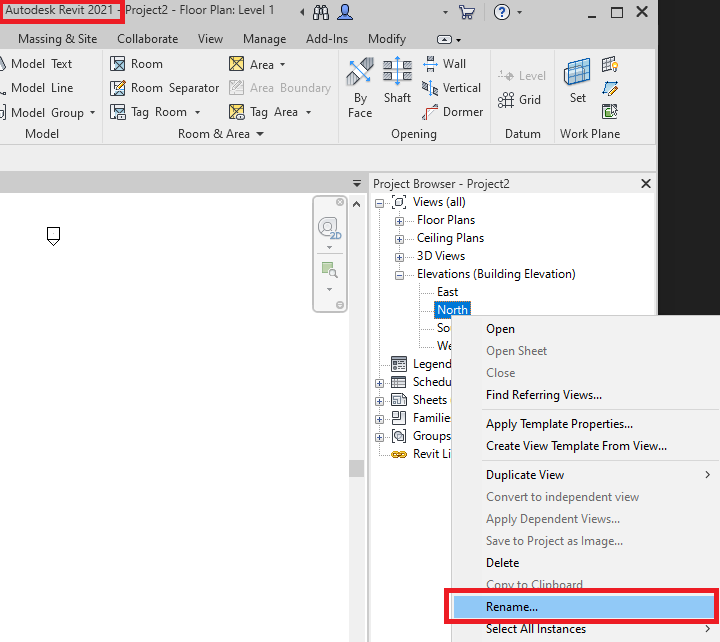Viewport: 720px width, 642px height.
Task: Expand the Sheets tree node
Action: click(379, 401)
